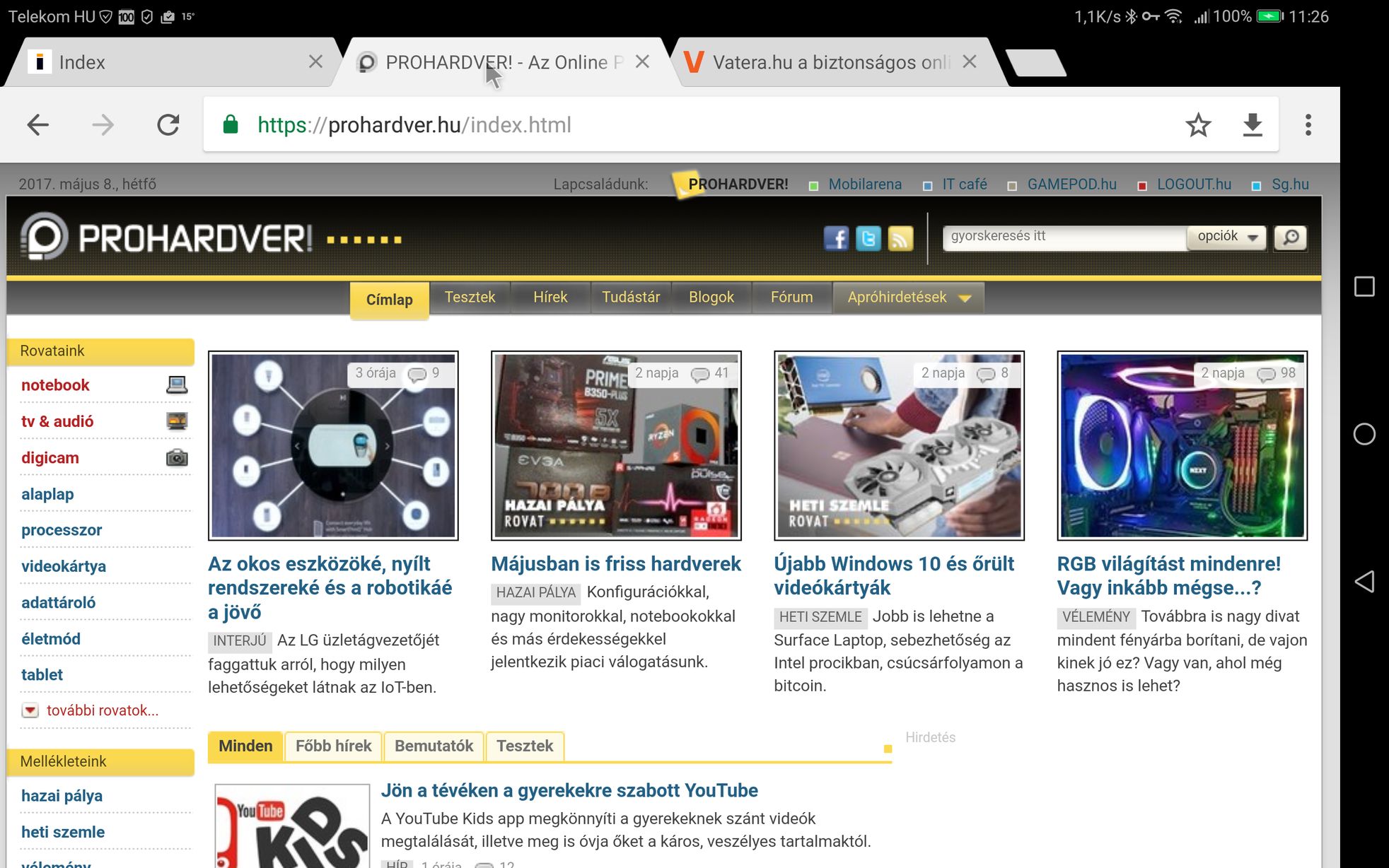
Task: Open the életmód category link
Action: pyautogui.click(x=51, y=639)
